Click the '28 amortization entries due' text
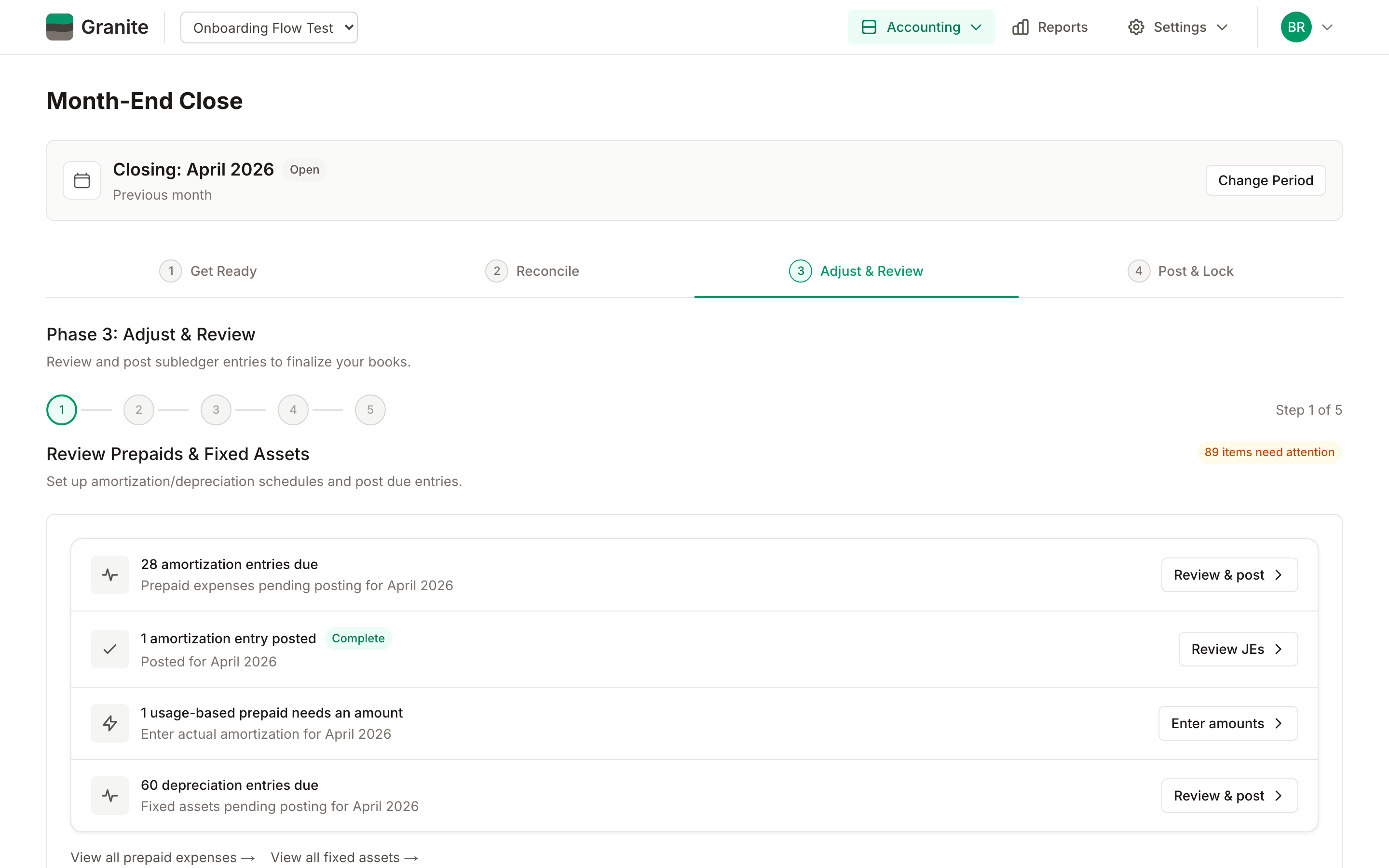 [x=230, y=564]
